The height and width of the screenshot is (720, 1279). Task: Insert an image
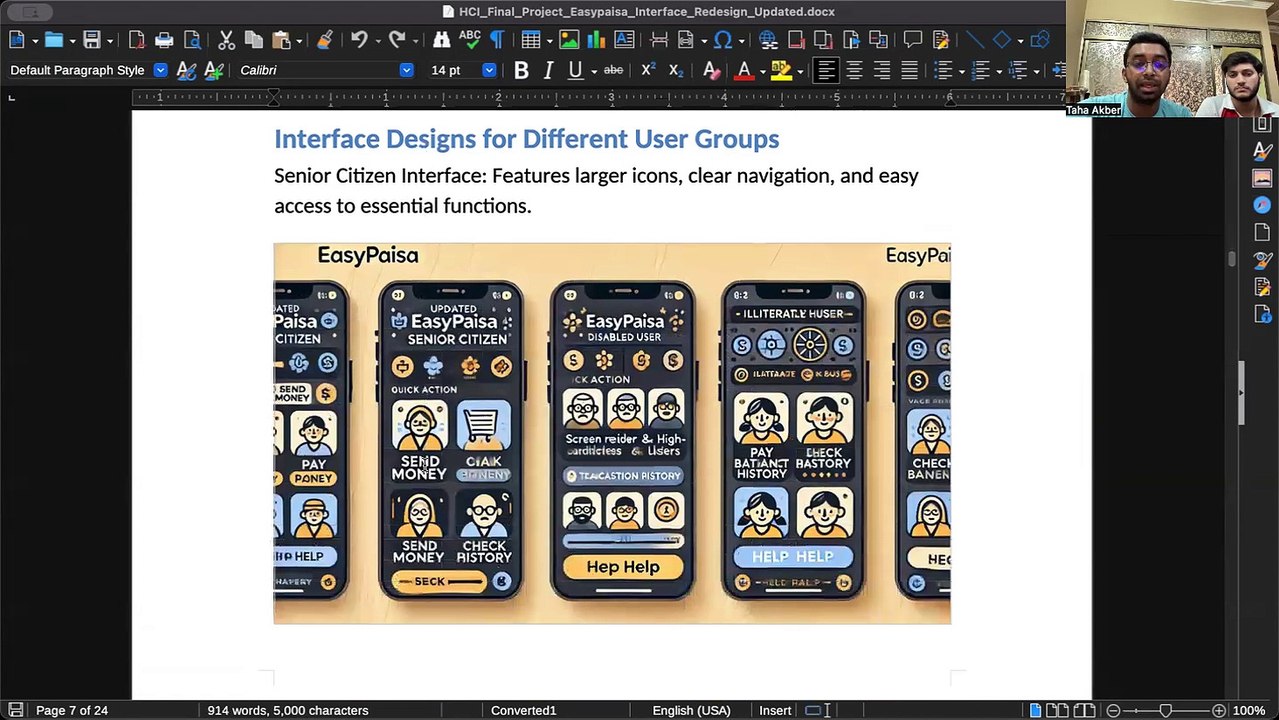(569, 40)
